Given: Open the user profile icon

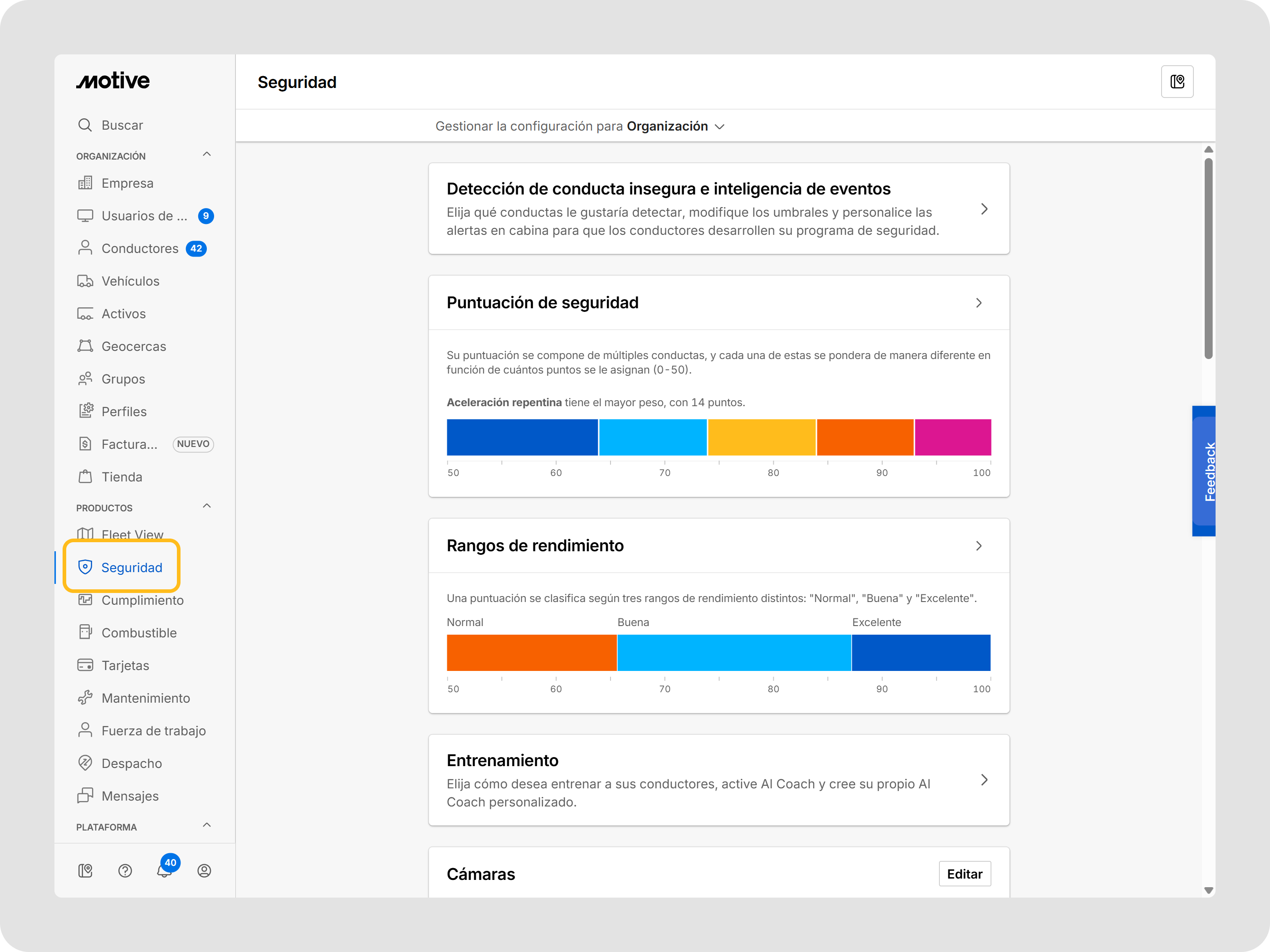Looking at the screenshot, I should click(x=204, y=870).
